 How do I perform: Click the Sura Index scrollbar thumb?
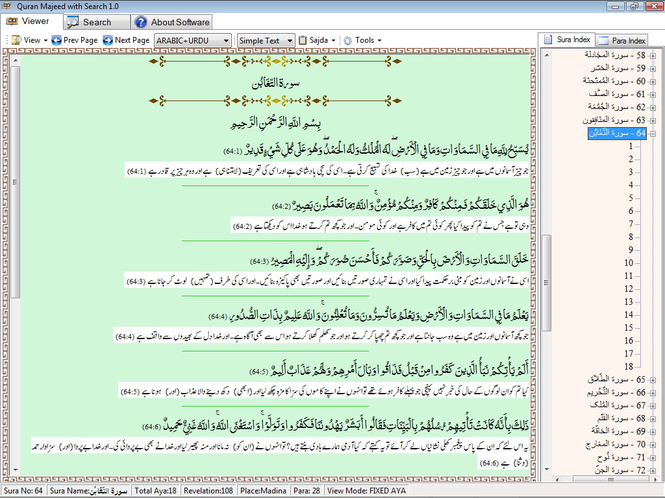pyautogui.click(x=547, y=283)
